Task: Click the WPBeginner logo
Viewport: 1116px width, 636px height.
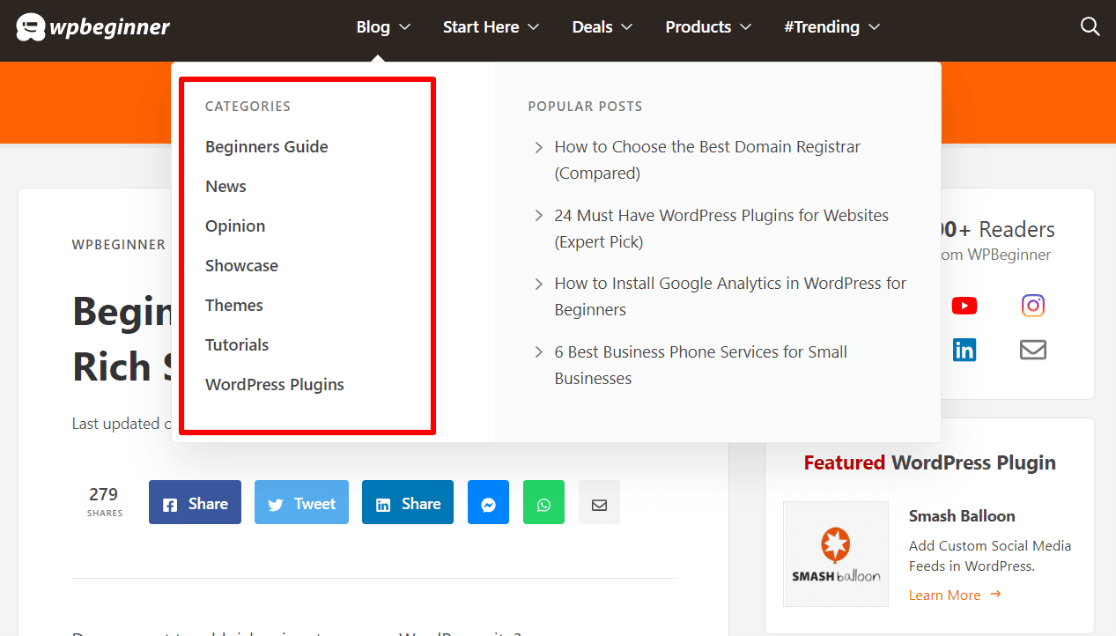Action: (x=92, y=27)
